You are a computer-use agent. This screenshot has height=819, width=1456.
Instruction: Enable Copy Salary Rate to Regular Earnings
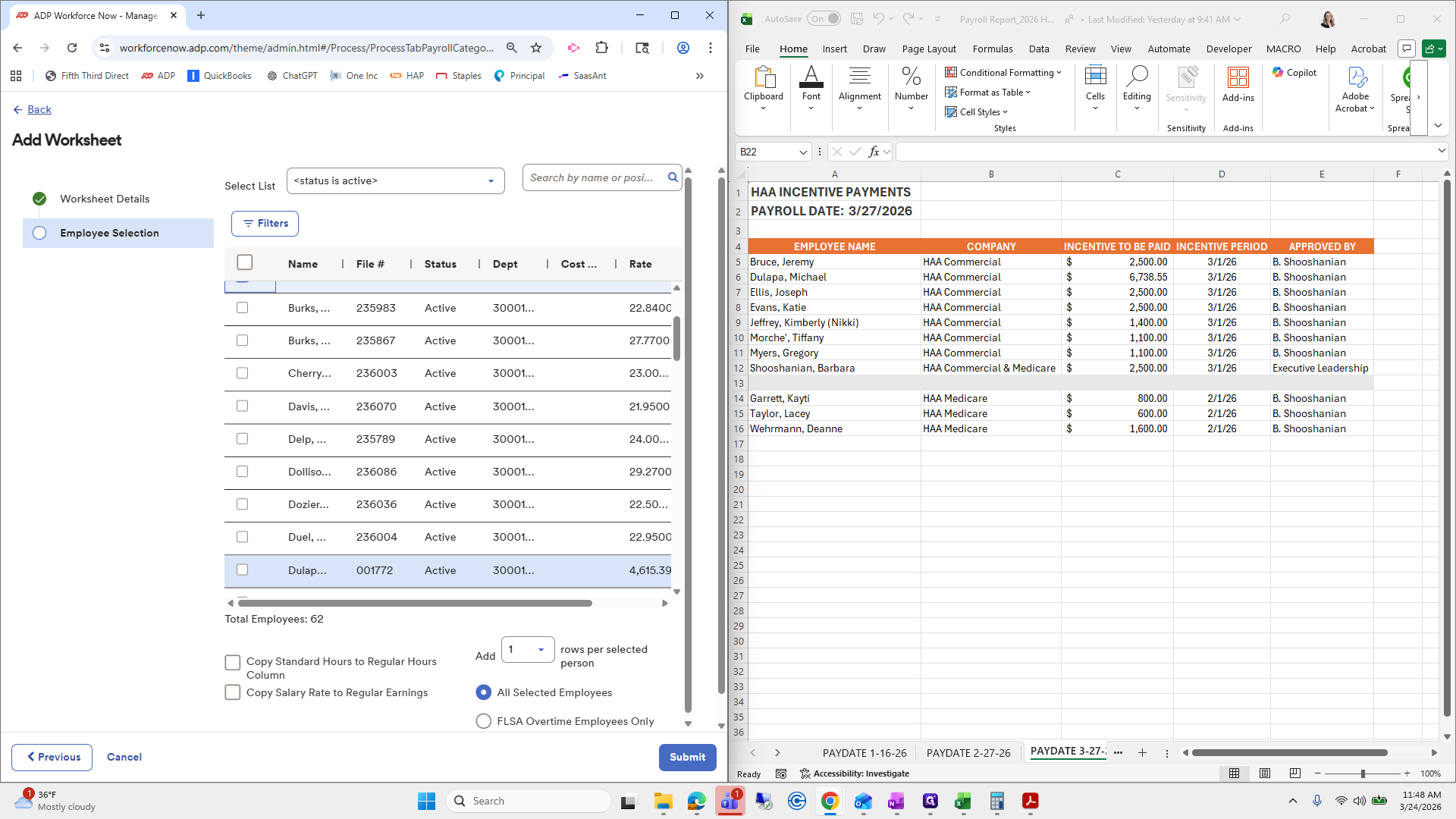click(233, 692)
